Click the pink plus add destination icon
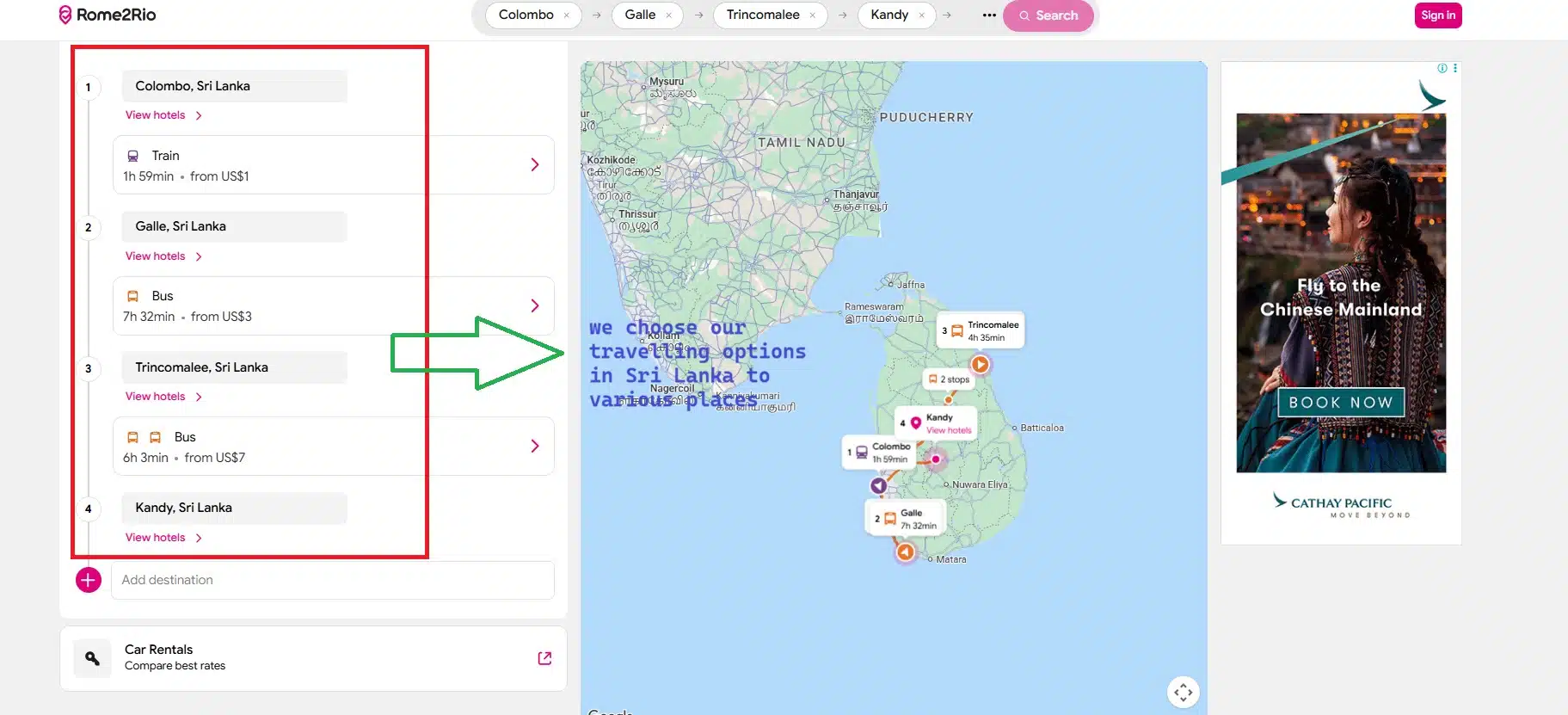This screenshot has width=1568, height=715. [89, 580]
